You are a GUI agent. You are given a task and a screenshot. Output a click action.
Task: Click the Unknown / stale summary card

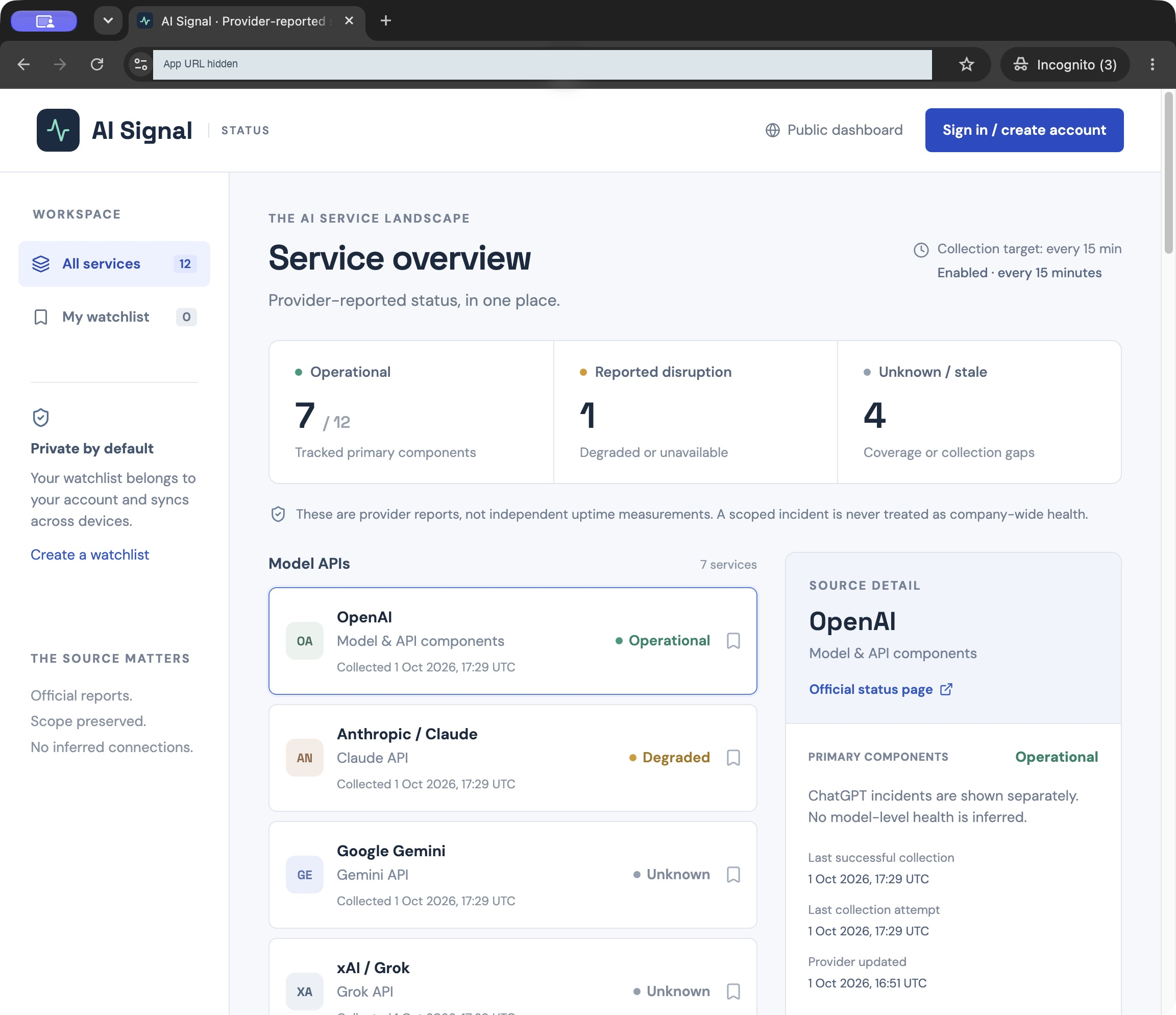979,412
